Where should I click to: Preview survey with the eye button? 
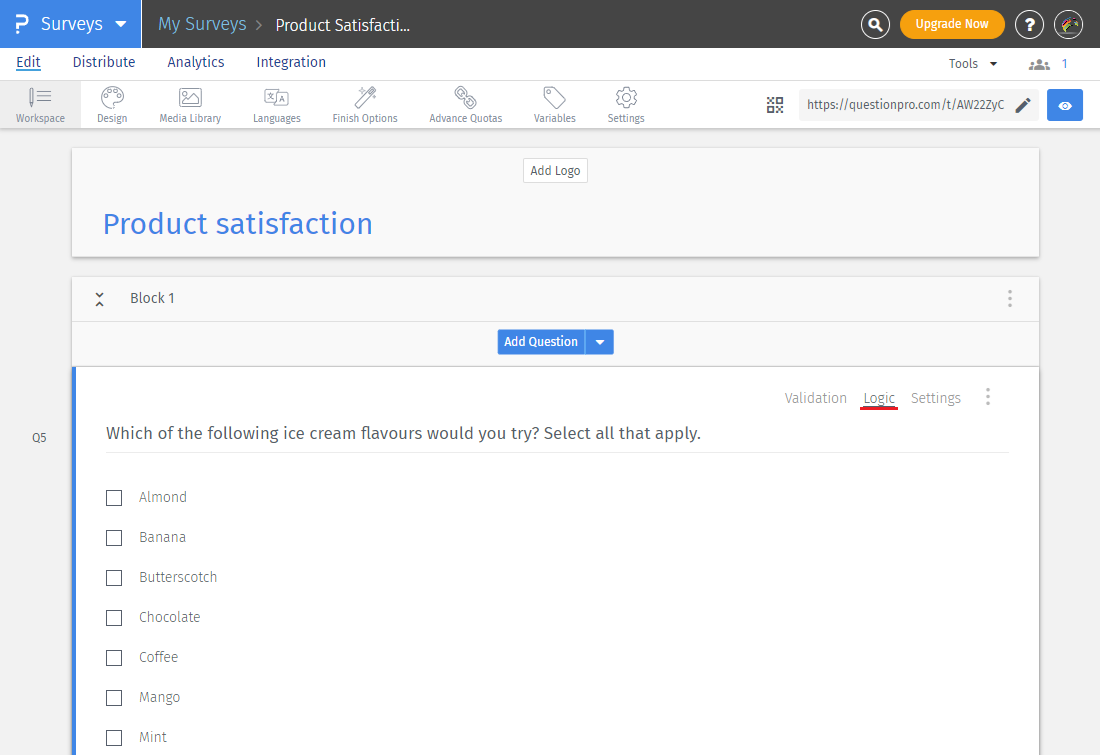(1065, 105)
